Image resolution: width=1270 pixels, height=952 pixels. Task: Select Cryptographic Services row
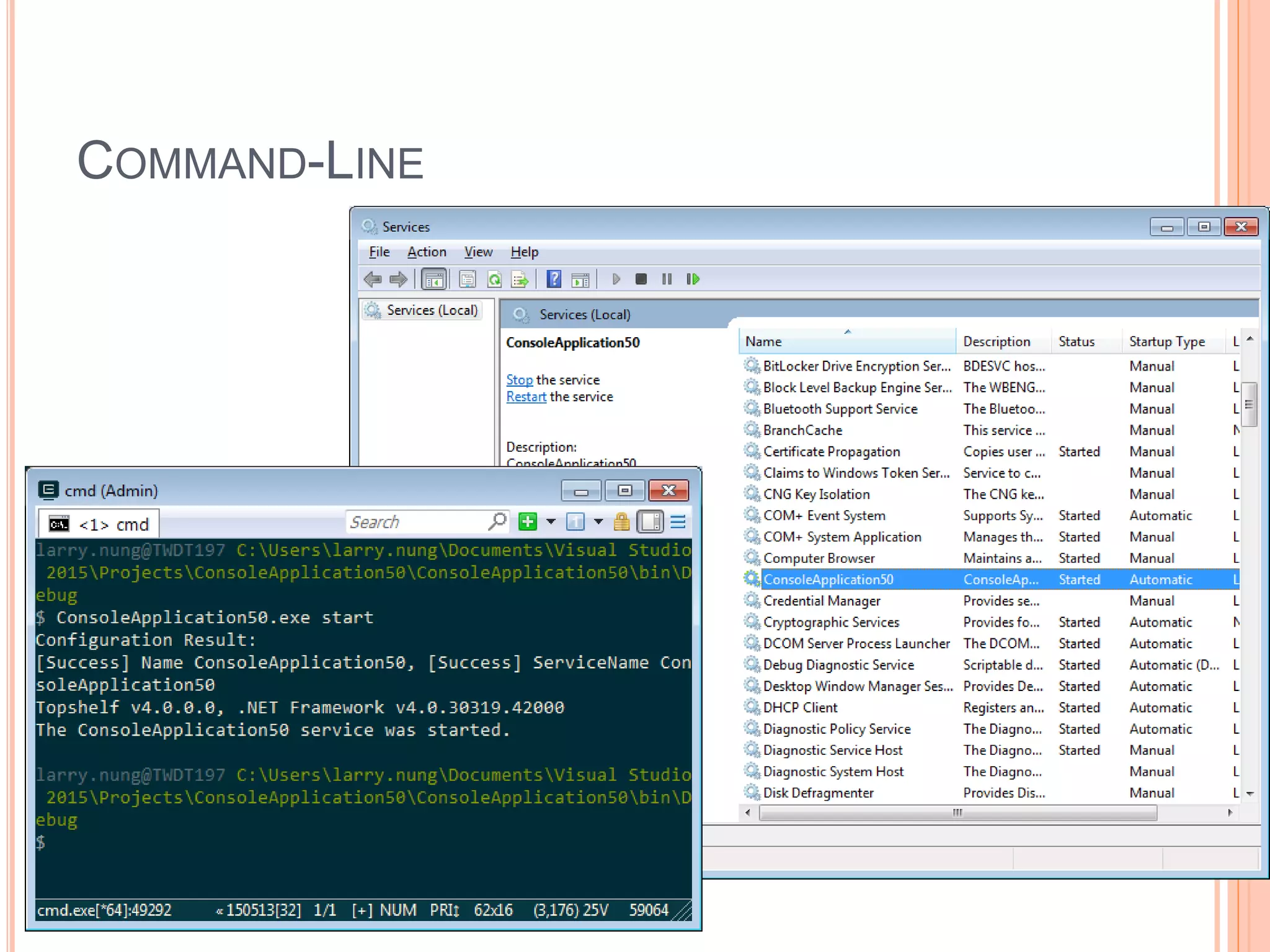(991, 622)
